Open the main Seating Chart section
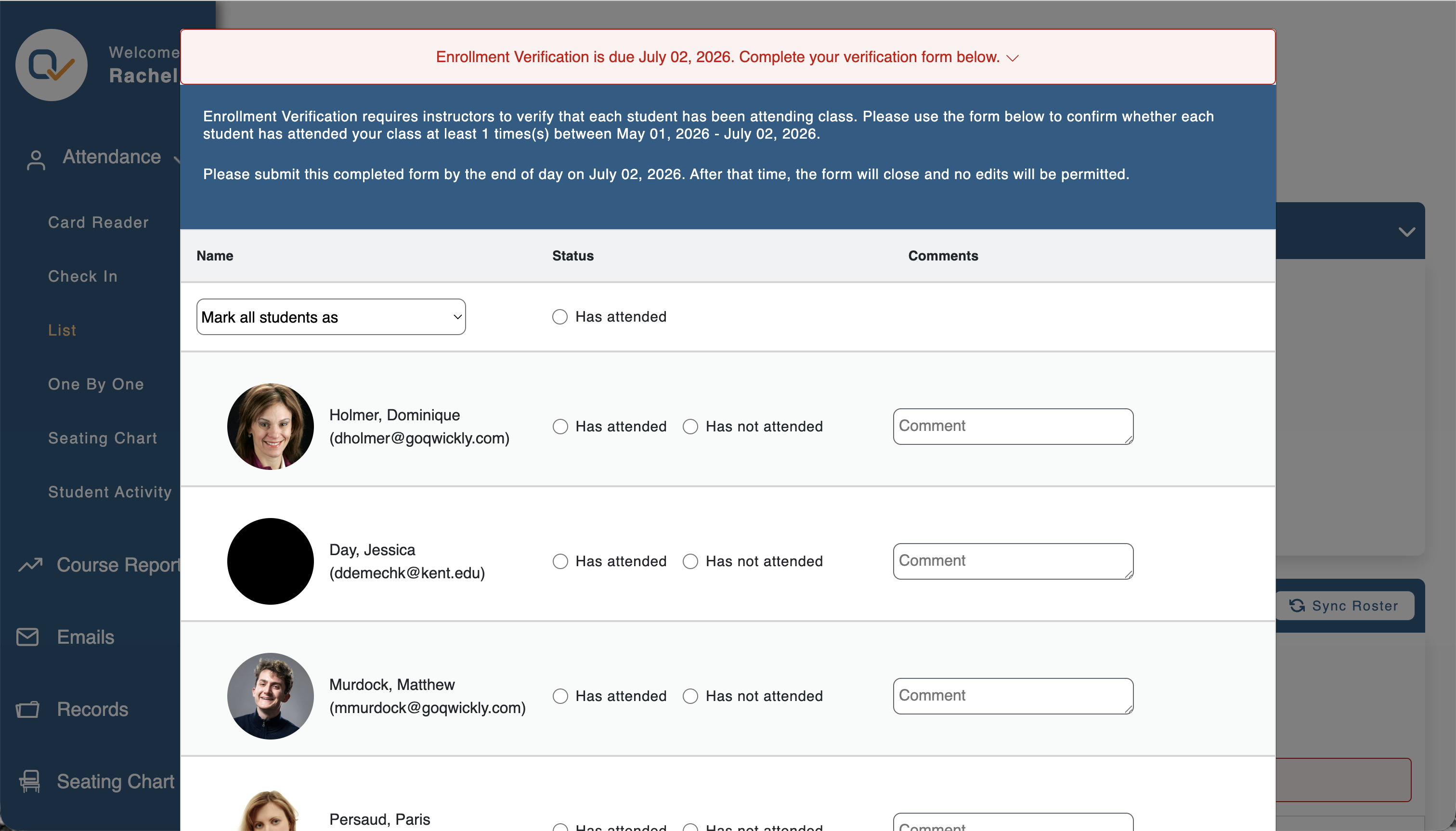Screen dimensions: 1456x831 point(116,781)
